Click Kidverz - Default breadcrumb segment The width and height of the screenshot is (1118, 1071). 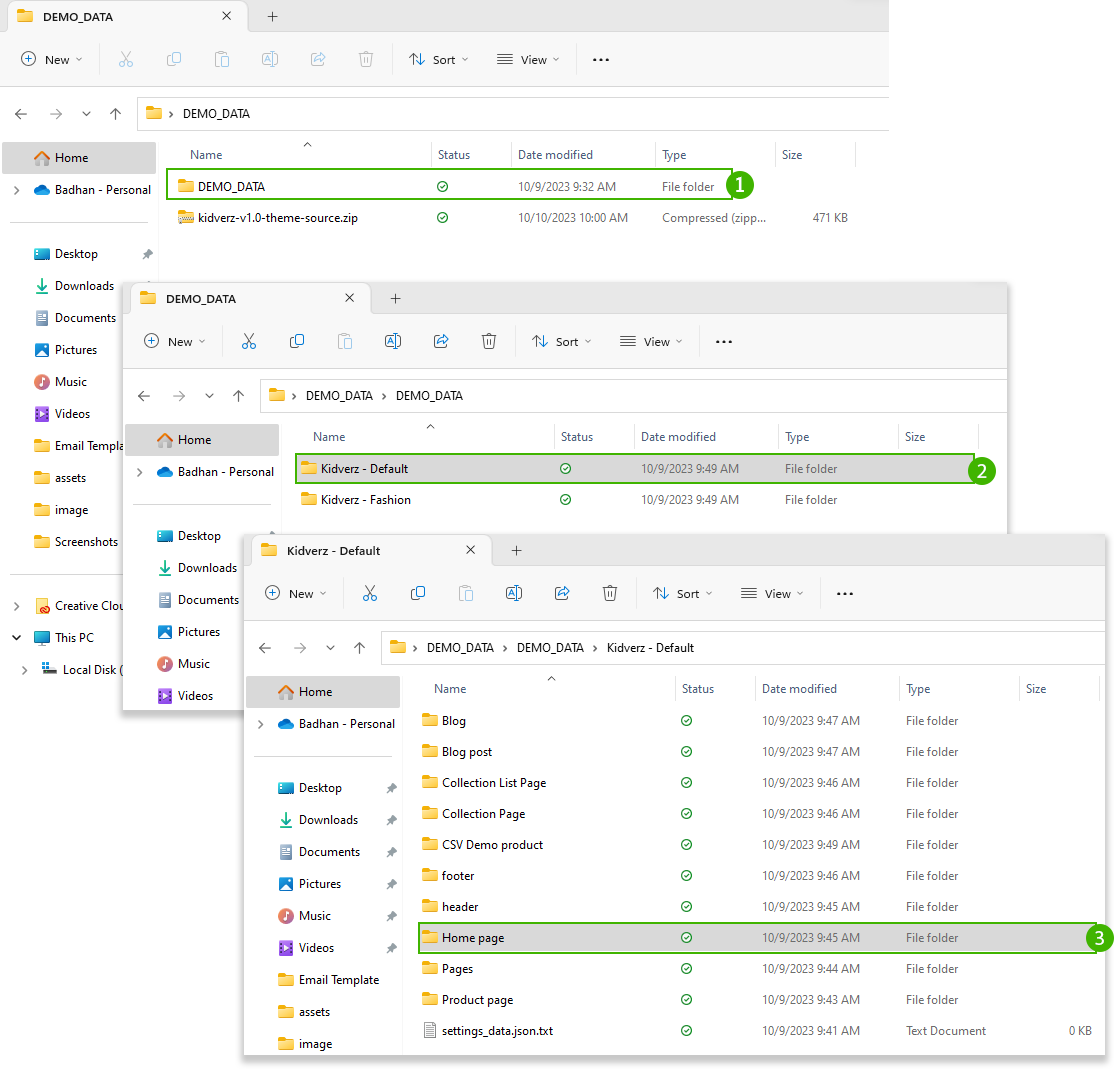650,647
